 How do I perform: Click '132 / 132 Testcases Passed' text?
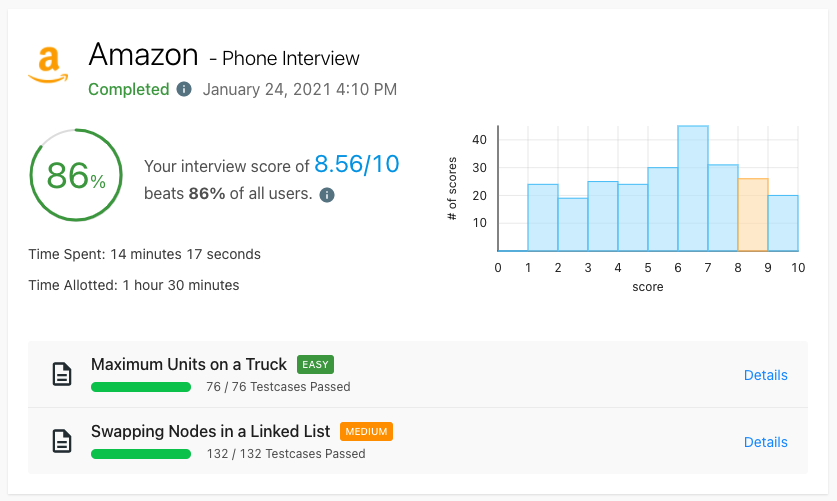coord(286,454)
